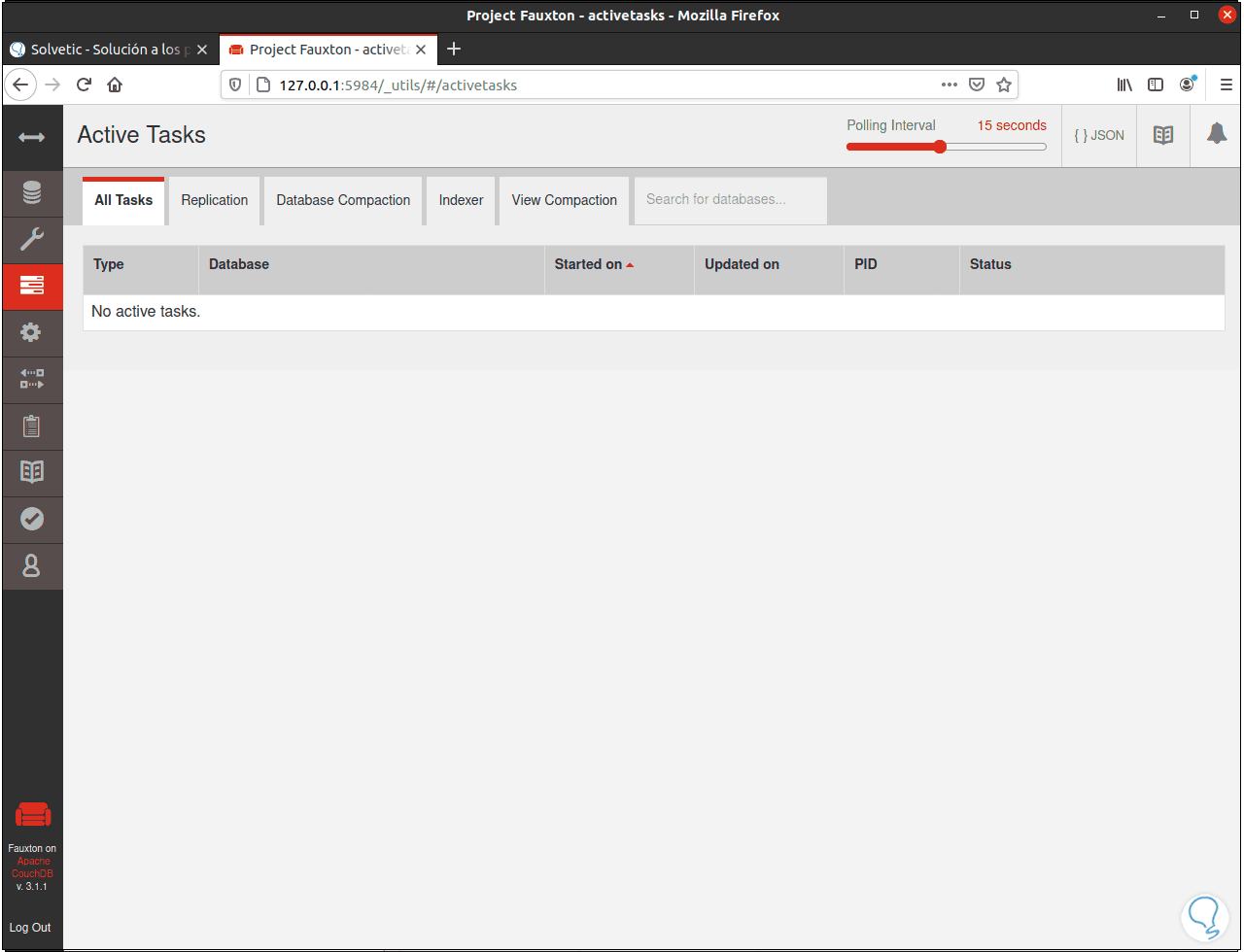Select the All Tasks tab
This screenshot has width=1244, height=952.
coord(123,200)
